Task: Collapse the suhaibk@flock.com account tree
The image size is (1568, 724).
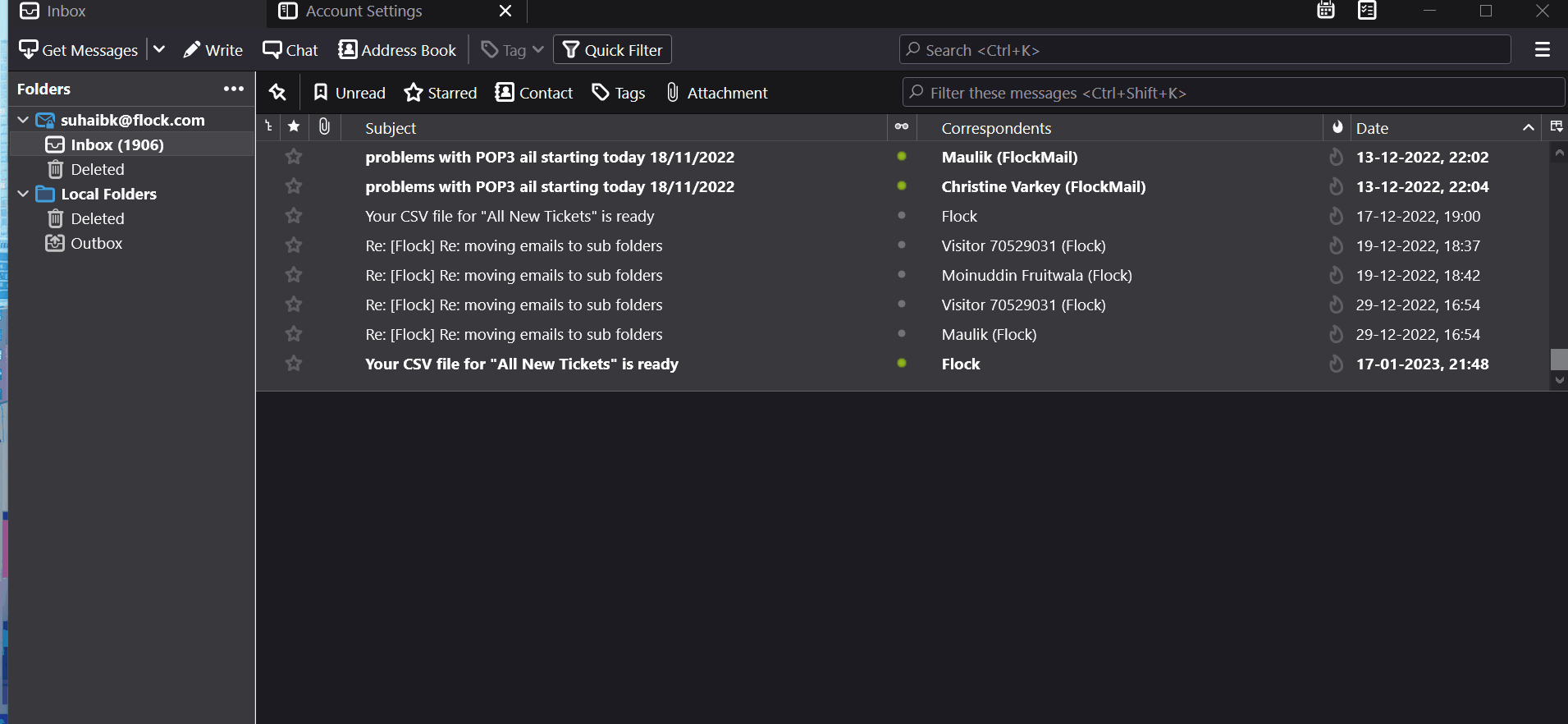Action: point(23,120)
